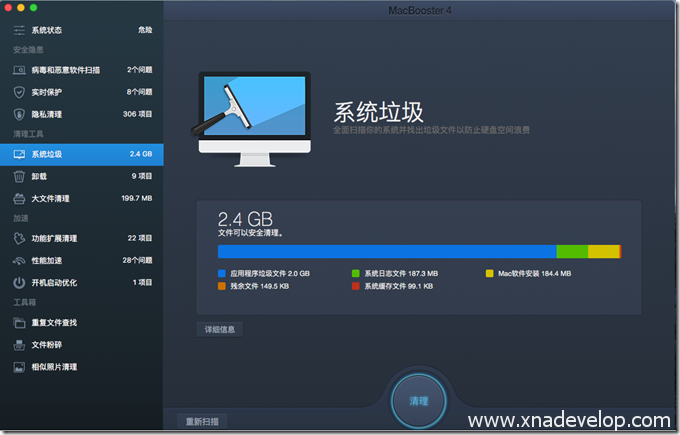Select the highlighted 系统垃圾 sidebar item

[x=81, y=154]
